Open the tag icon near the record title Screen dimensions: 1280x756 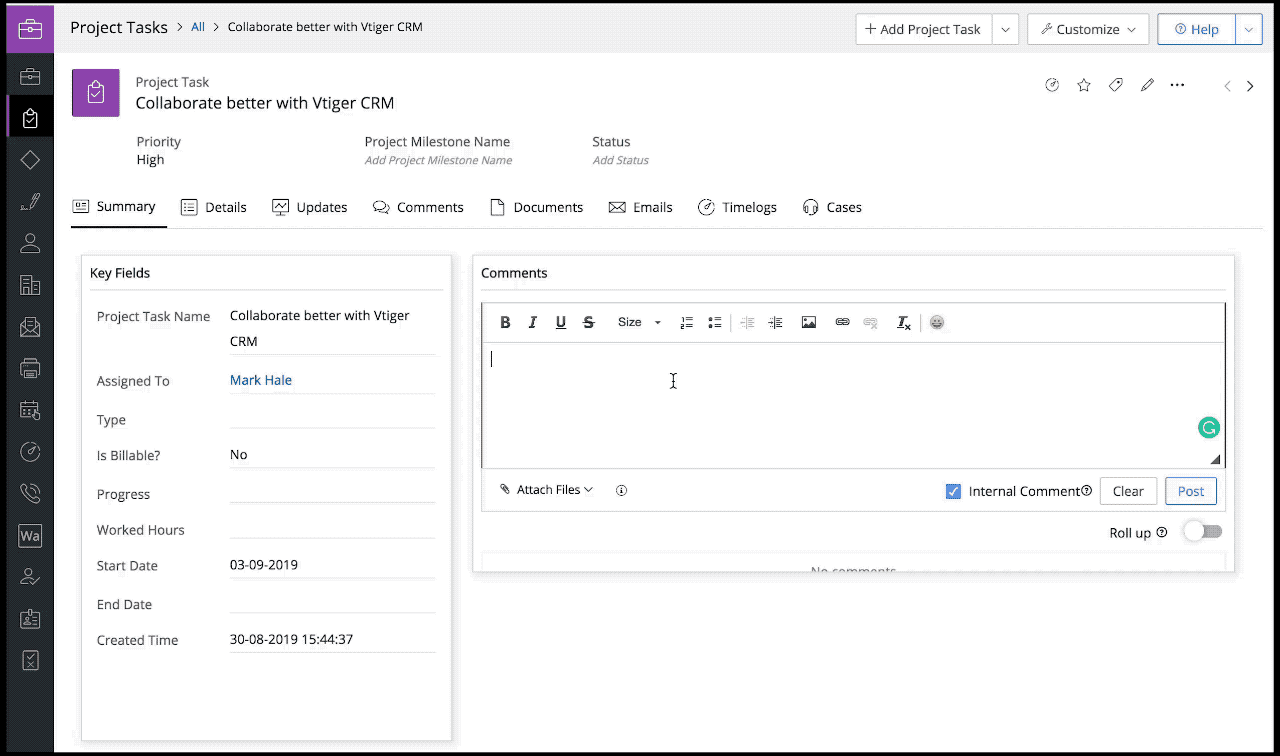[1115, 85]
